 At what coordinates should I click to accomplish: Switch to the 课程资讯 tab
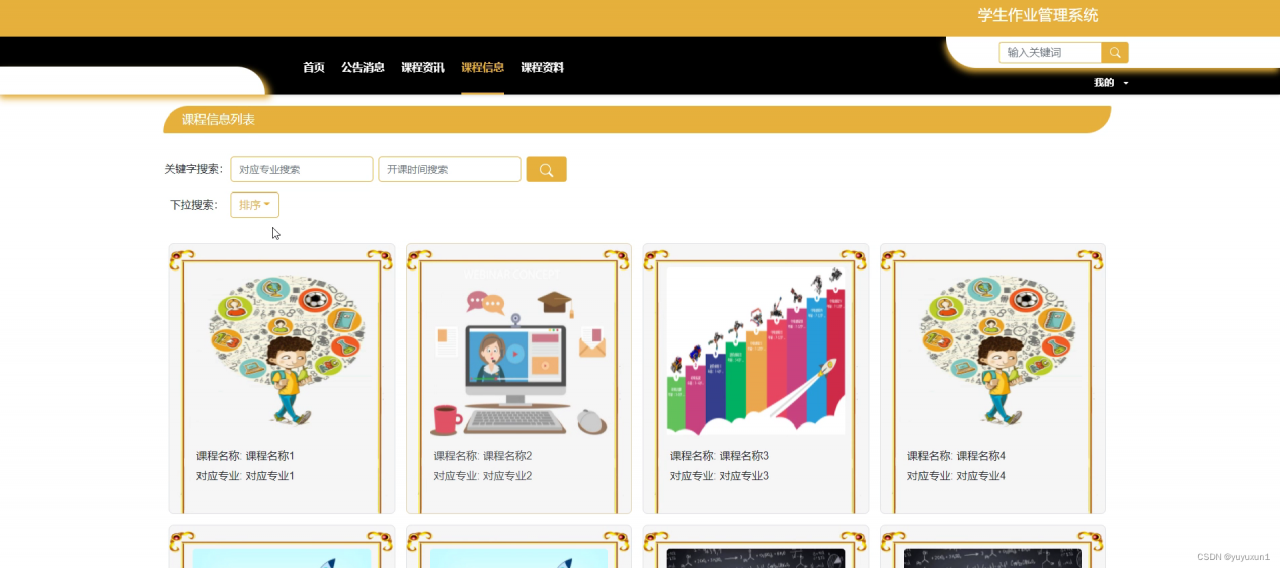423,68
